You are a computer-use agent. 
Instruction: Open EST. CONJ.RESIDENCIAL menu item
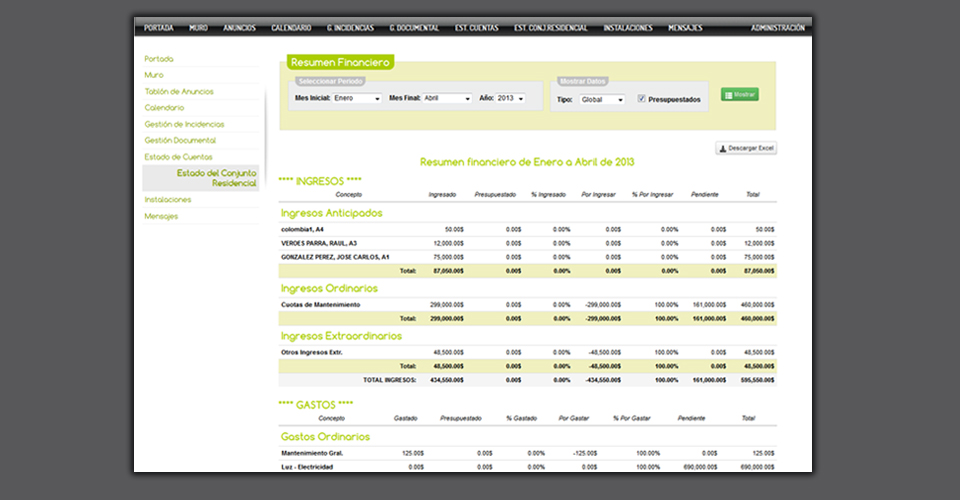pos(551,28)
